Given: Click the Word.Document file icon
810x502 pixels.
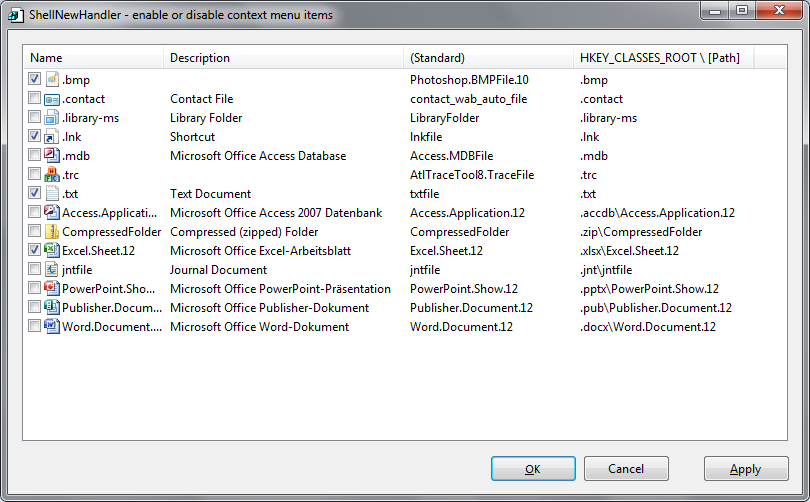Looking at the screenshot, I should click(52, 326).
